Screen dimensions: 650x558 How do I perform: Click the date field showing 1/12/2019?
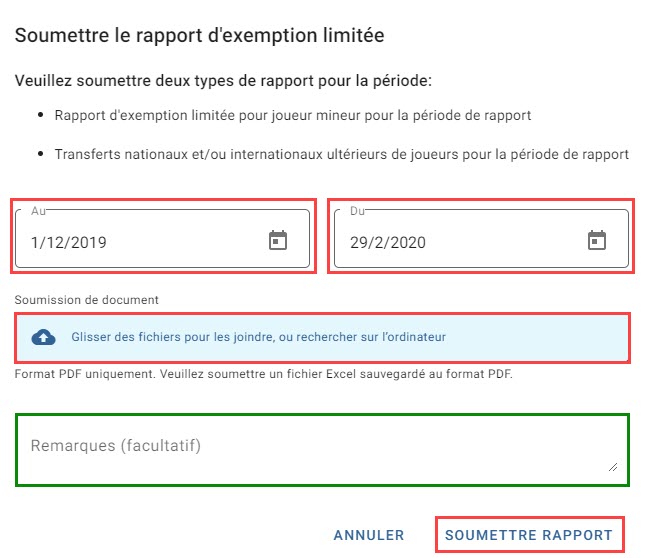pos(162,238)
